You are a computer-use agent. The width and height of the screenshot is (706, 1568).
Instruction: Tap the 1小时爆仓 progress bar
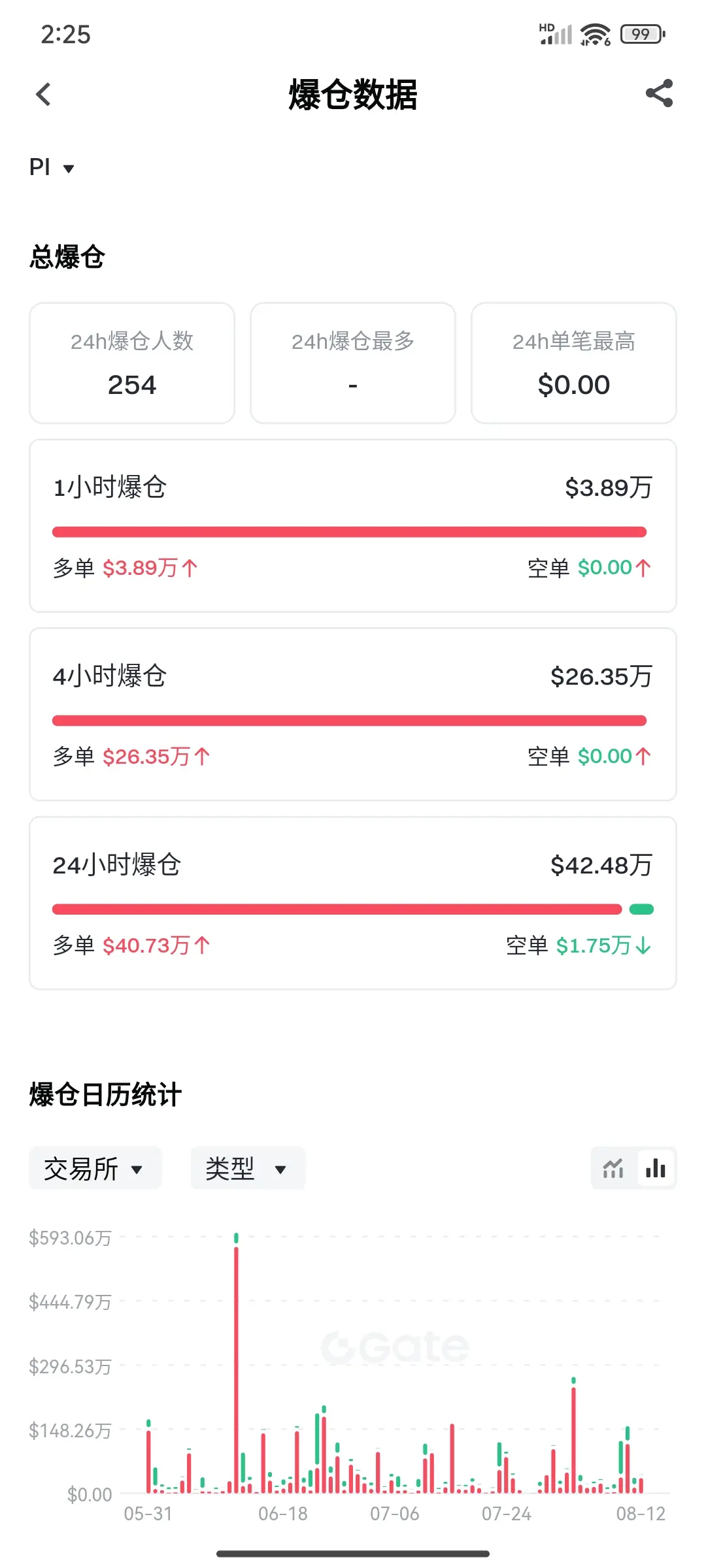349,532
